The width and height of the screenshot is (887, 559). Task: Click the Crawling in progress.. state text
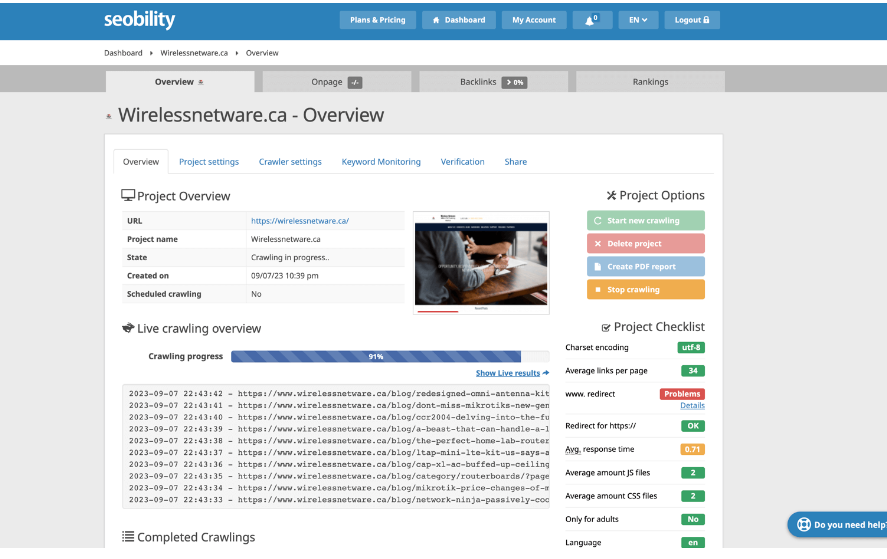(290, 257)
